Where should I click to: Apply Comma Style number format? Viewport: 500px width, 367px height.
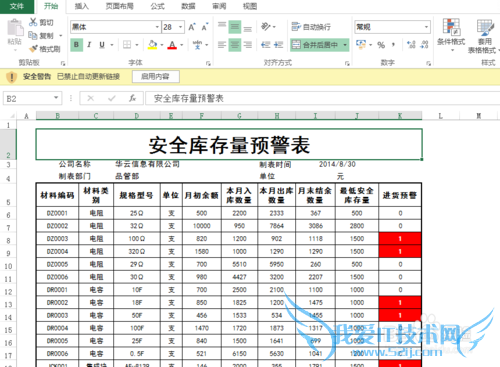pyautogui.click(x=394, y=45)
